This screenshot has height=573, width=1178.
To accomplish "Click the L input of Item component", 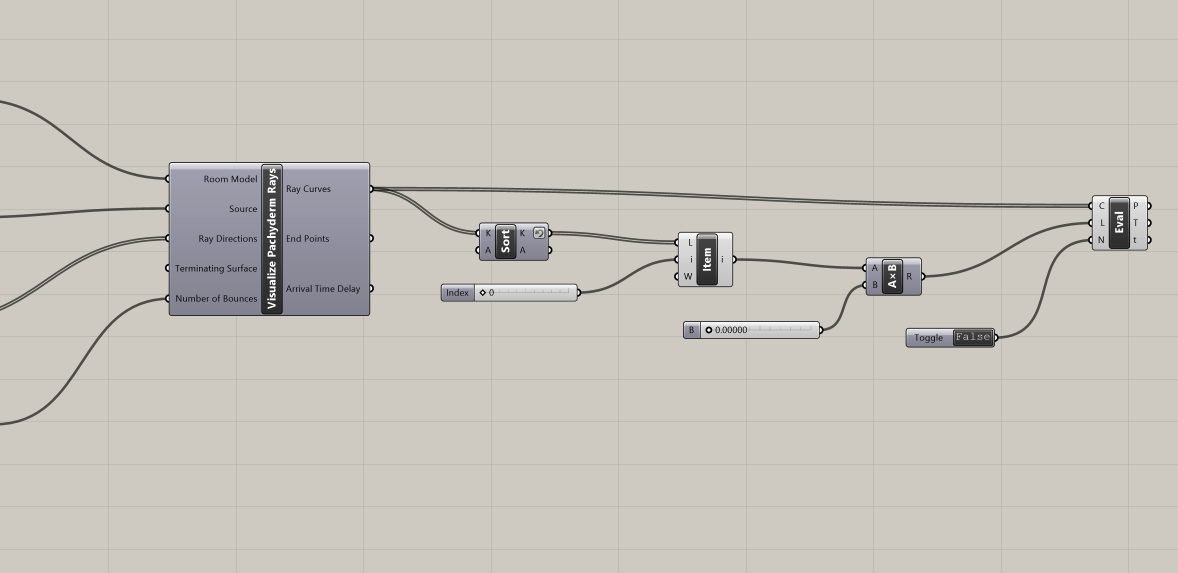I will [690, 243].
